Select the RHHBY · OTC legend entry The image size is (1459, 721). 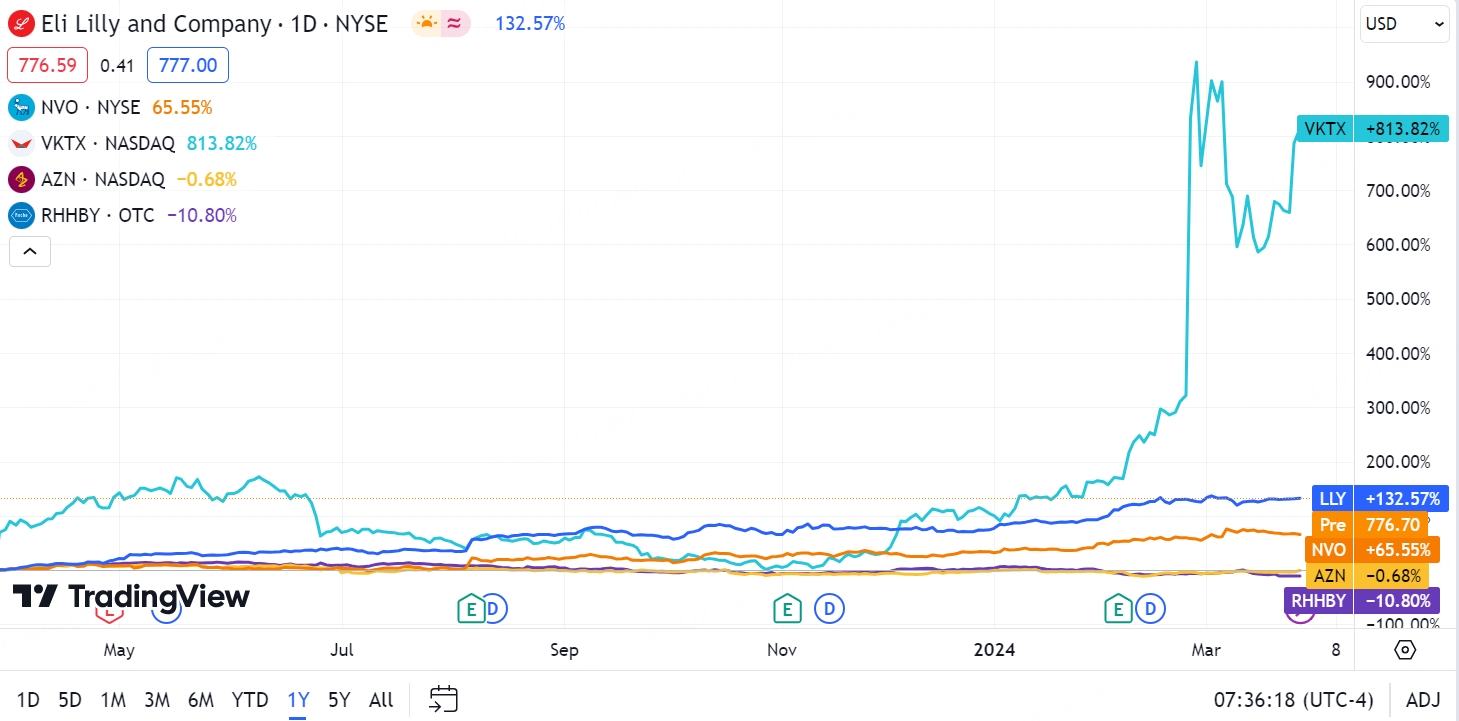click(x=98, y=215)
